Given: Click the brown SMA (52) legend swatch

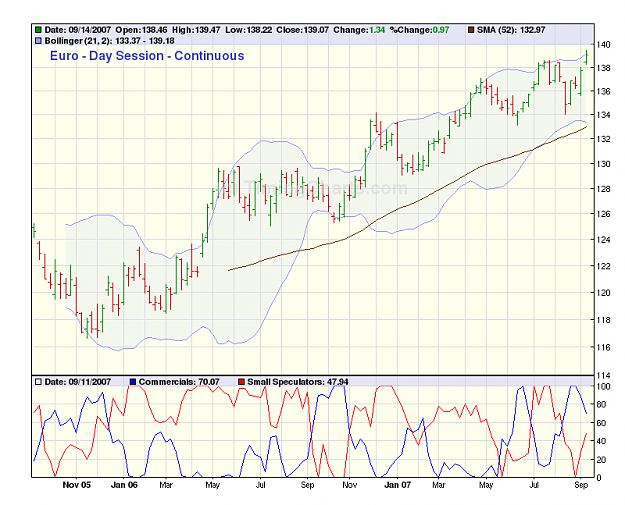Looking at the screenshot, I should tap(471, 30).
